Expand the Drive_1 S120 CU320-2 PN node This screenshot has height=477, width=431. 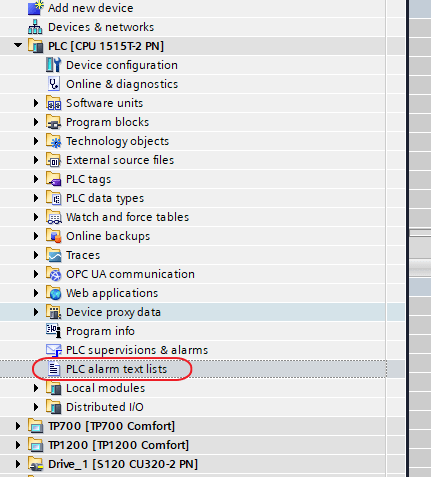pyautogui.click(x=18, y=464)
